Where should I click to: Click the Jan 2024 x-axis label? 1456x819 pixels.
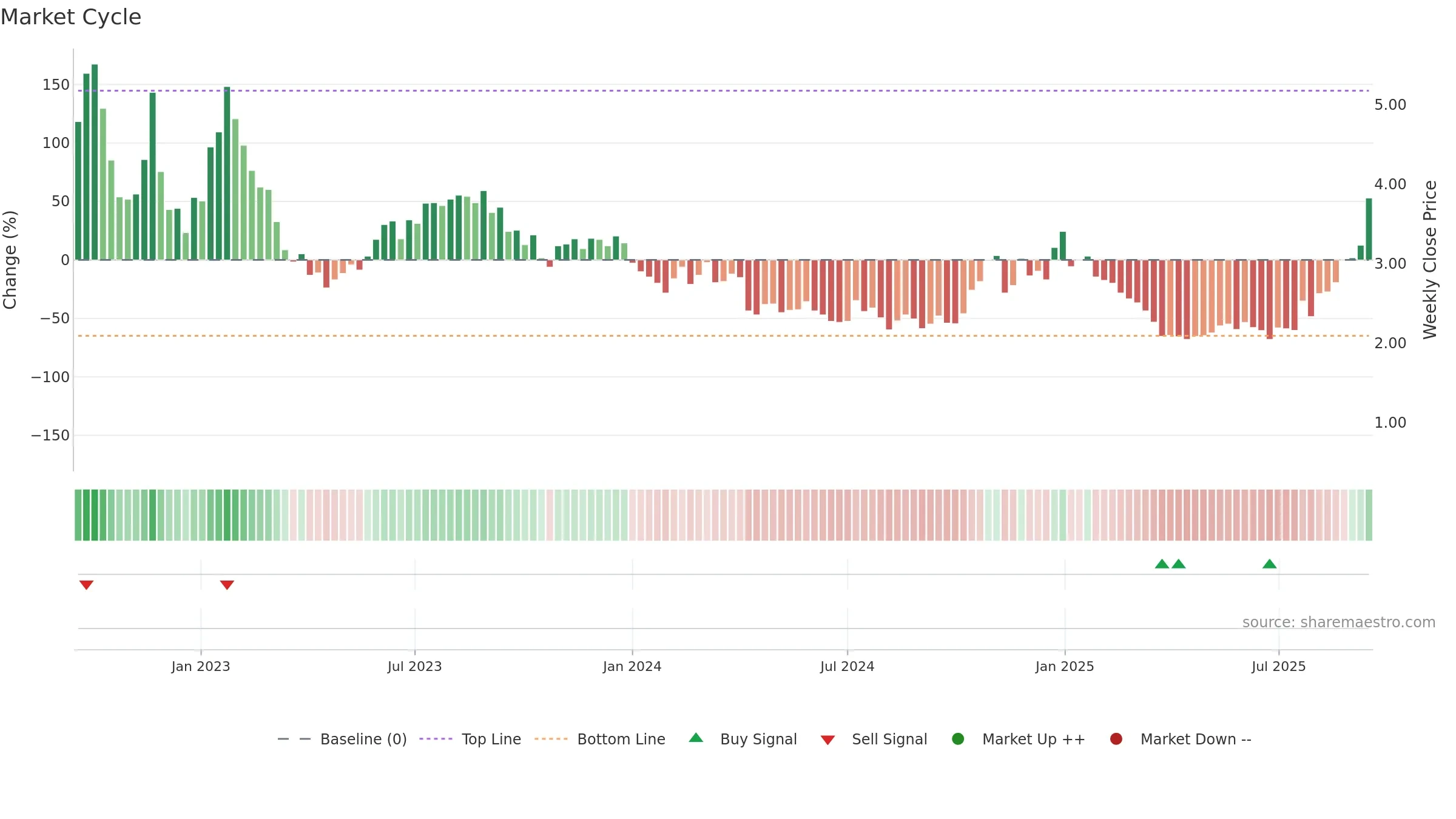pyautogui.click(x=632, y=666)
